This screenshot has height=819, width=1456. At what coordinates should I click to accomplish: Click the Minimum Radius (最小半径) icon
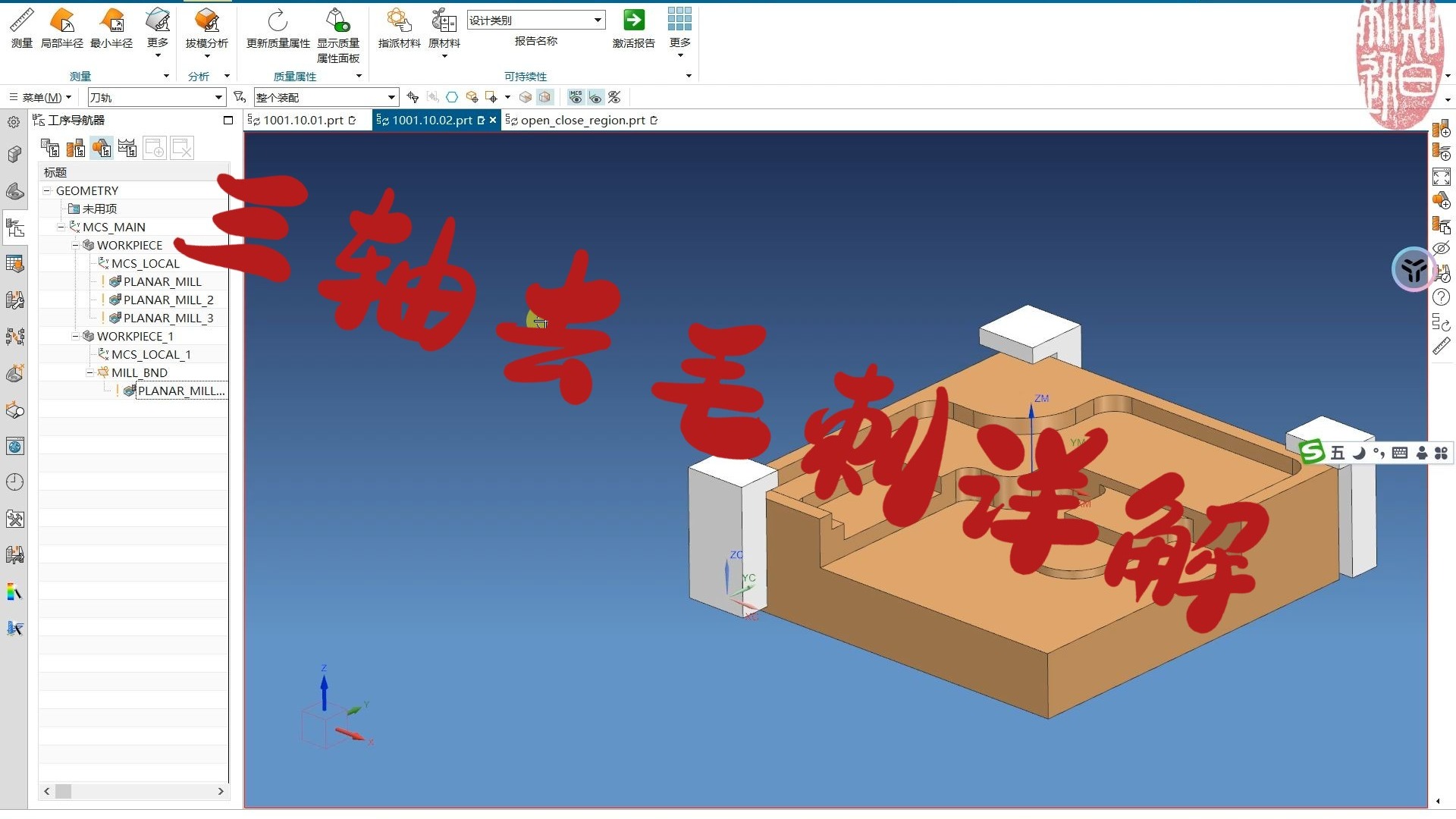coord(111,20)
